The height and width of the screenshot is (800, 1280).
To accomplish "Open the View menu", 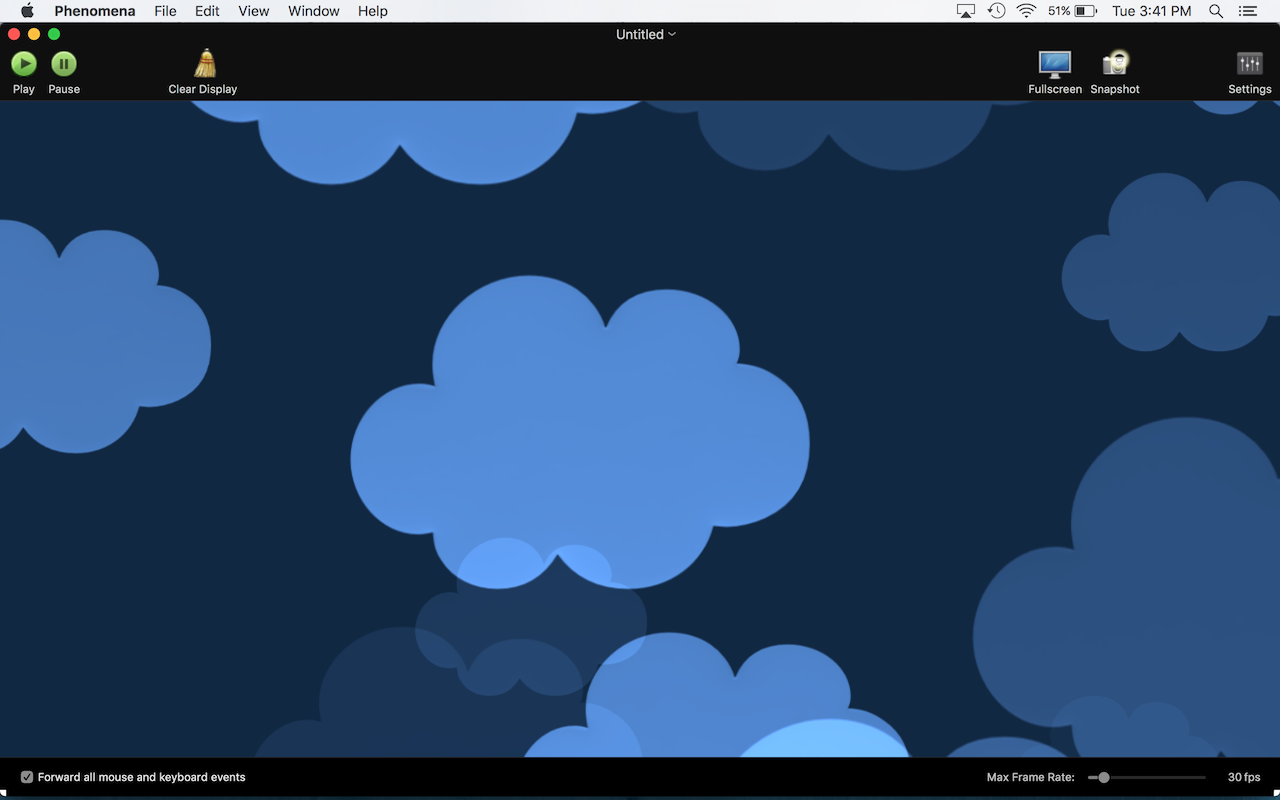I will point(254,11).
